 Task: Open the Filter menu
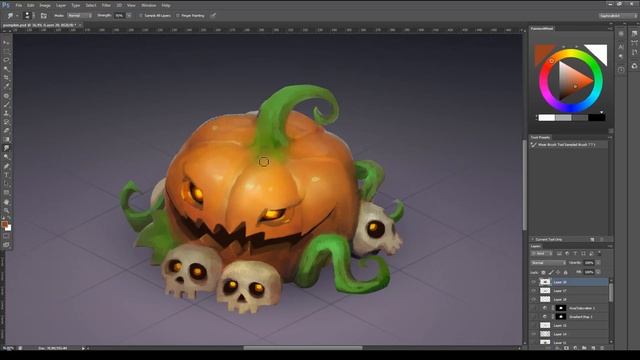(106, 5)
